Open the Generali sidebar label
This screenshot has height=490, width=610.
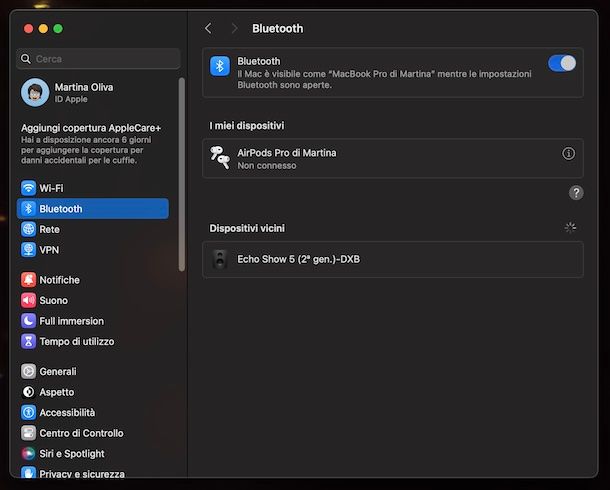coord(58,372)
